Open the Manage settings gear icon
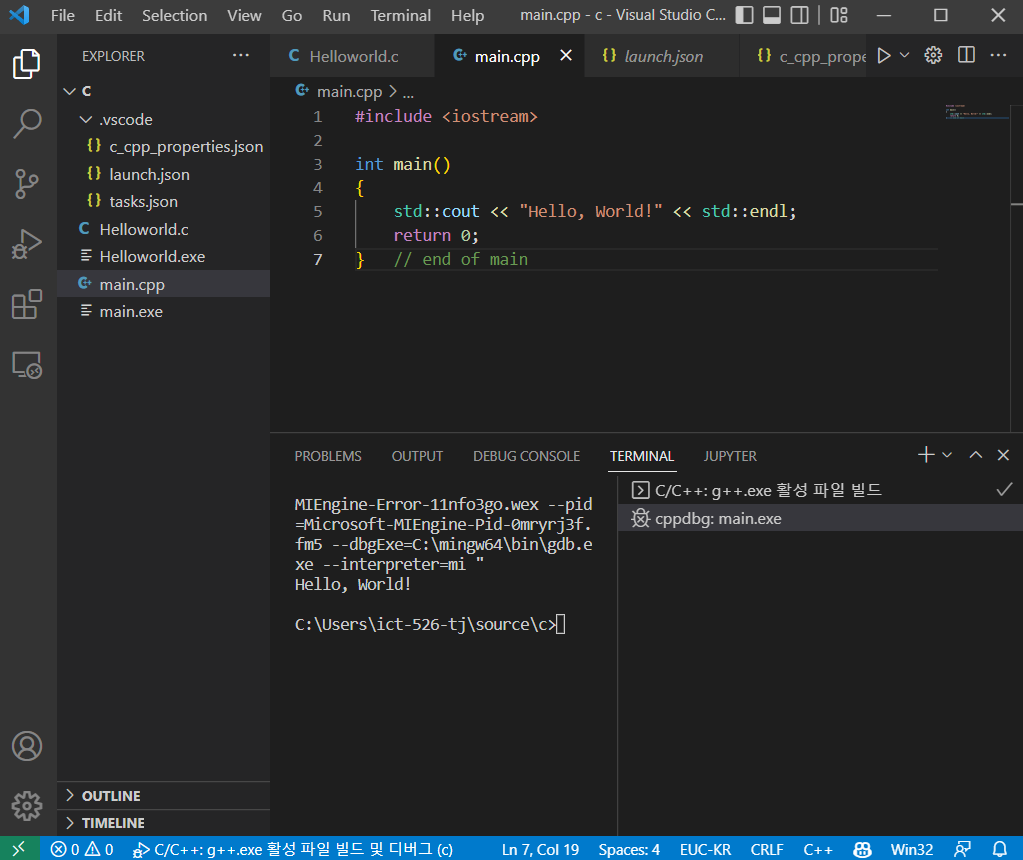 point(27,806)
